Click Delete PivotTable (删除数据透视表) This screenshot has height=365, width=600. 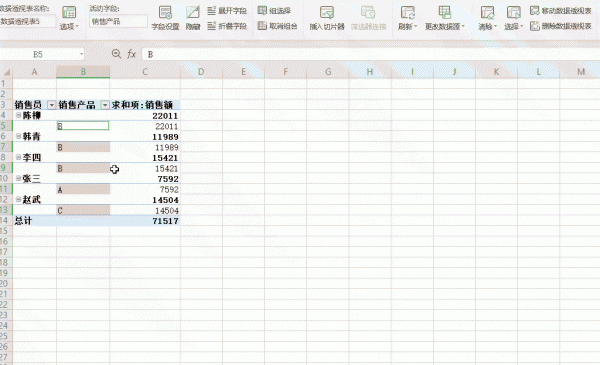coord(561,26)
